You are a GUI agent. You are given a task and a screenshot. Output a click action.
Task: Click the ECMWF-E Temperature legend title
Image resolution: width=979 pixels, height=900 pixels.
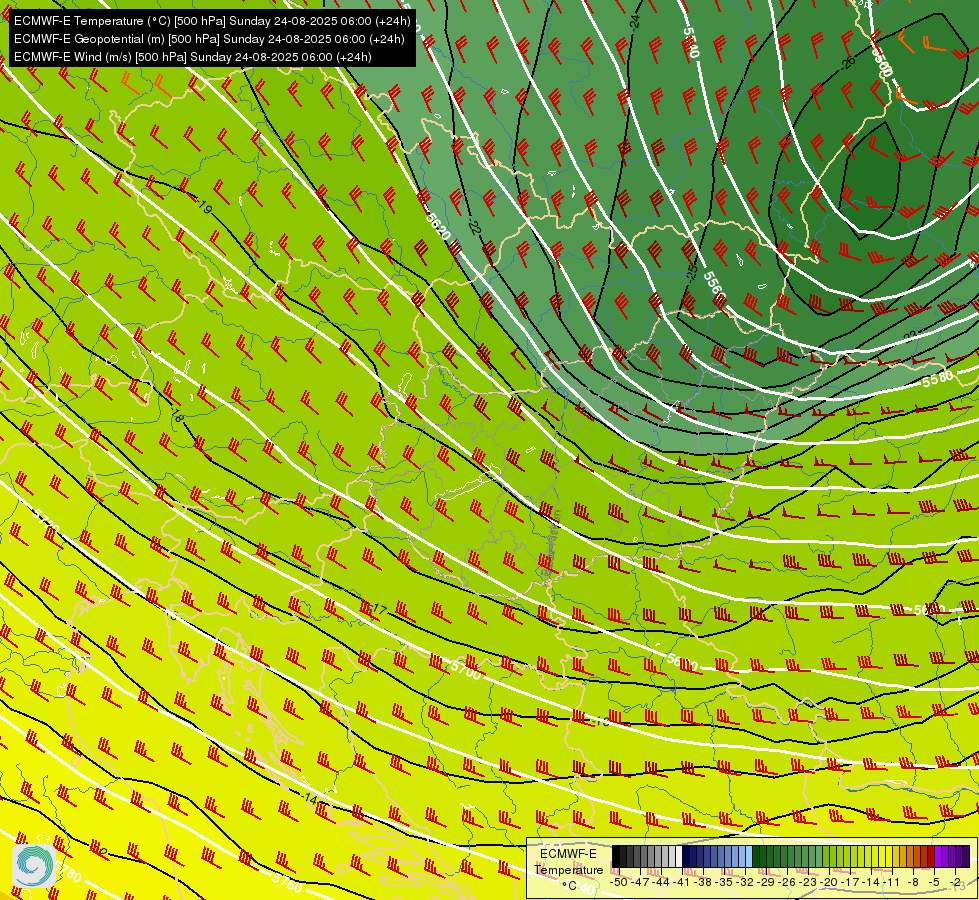pos(568,862)
